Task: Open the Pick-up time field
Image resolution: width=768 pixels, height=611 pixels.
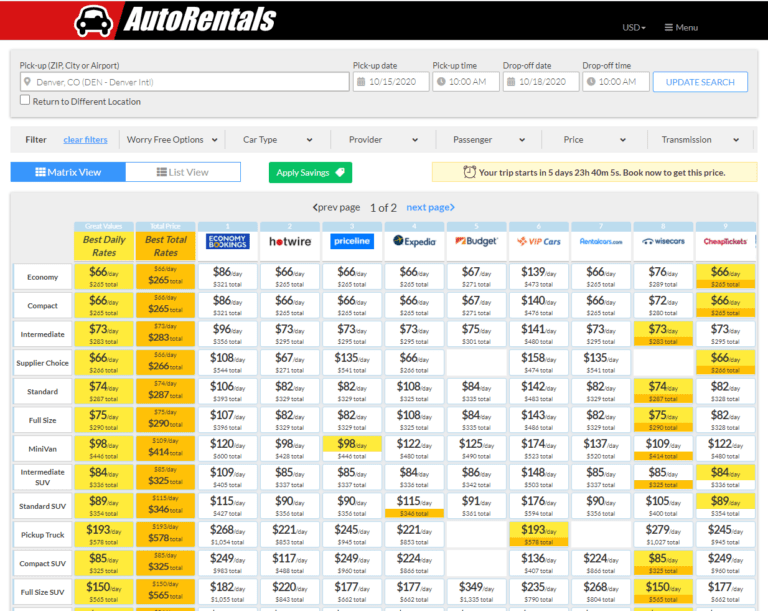Action: click(x=465, y=82)
